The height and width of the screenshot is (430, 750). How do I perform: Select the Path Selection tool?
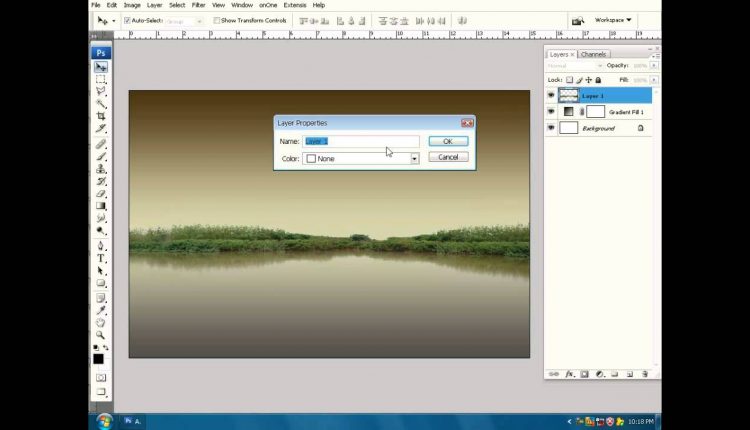(x=100, y=271)
